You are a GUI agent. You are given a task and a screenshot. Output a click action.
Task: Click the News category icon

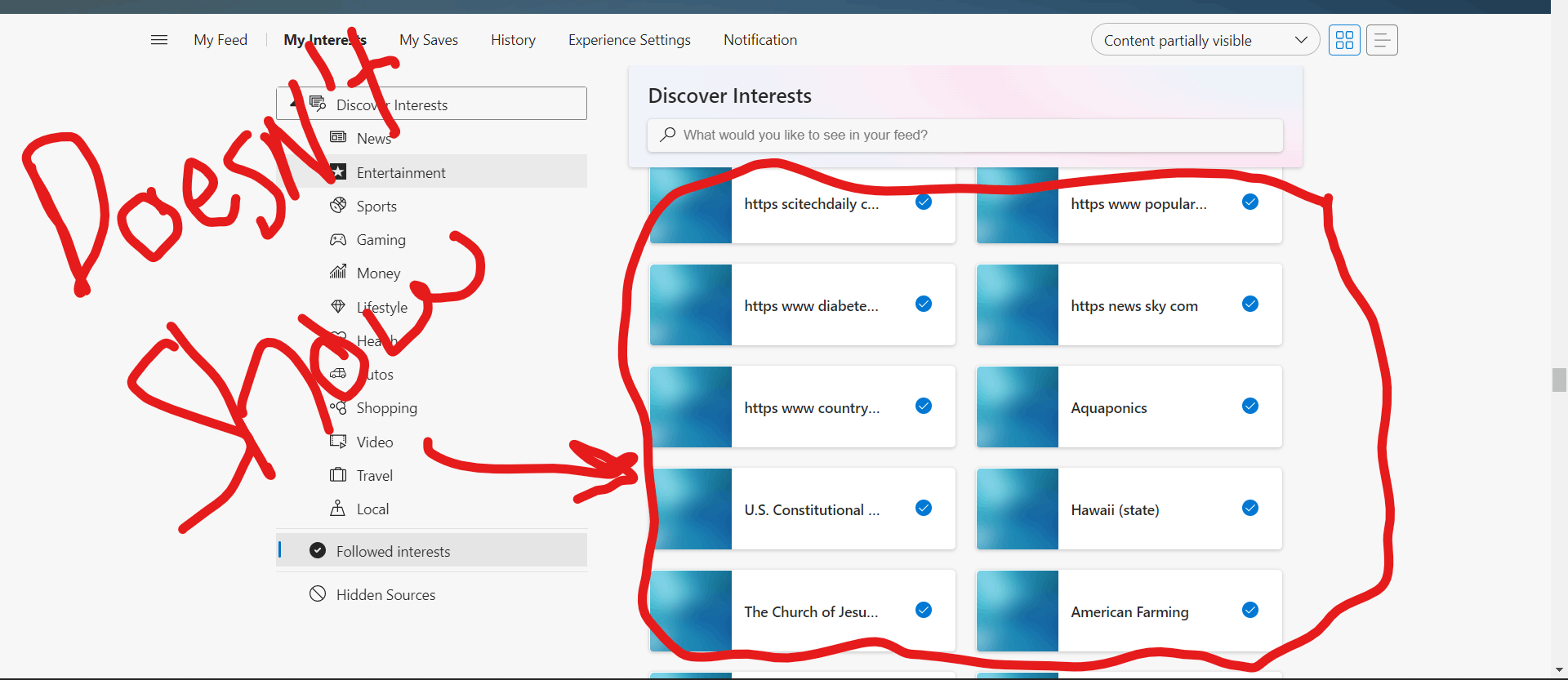(338, 137)
